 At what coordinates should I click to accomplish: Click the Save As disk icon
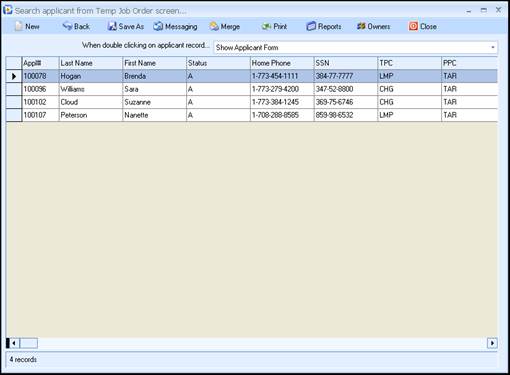112,26
